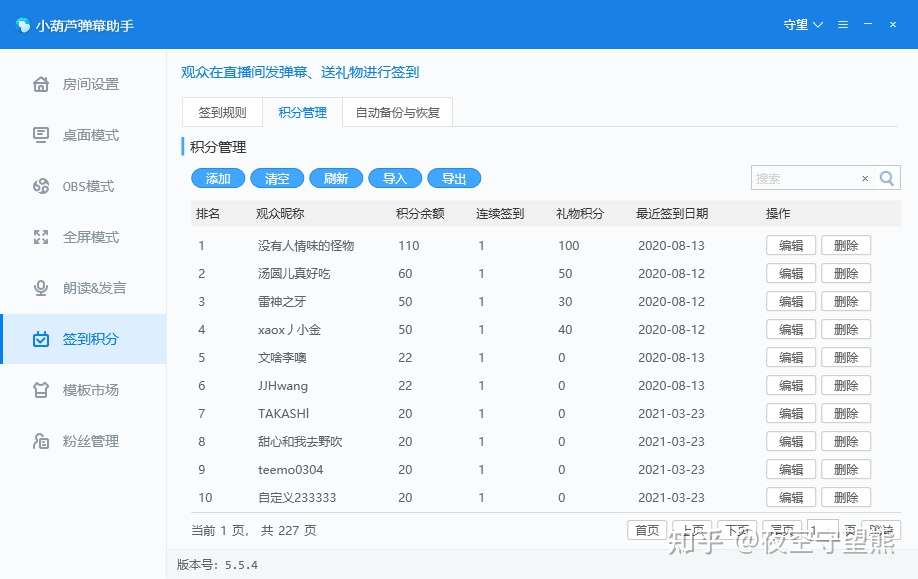This screenshot has height=579, width=918.
Task: Open 朗读&发言 using the microphone icon
Action: [40, 288]
